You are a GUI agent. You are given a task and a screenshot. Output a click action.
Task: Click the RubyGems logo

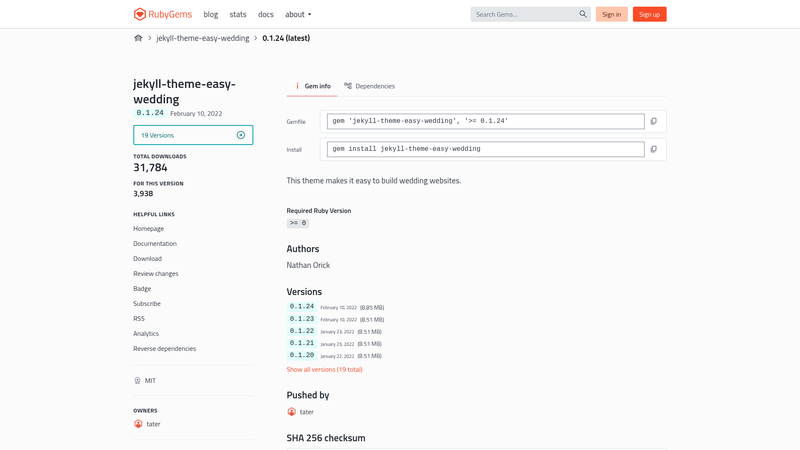(163, 14)
